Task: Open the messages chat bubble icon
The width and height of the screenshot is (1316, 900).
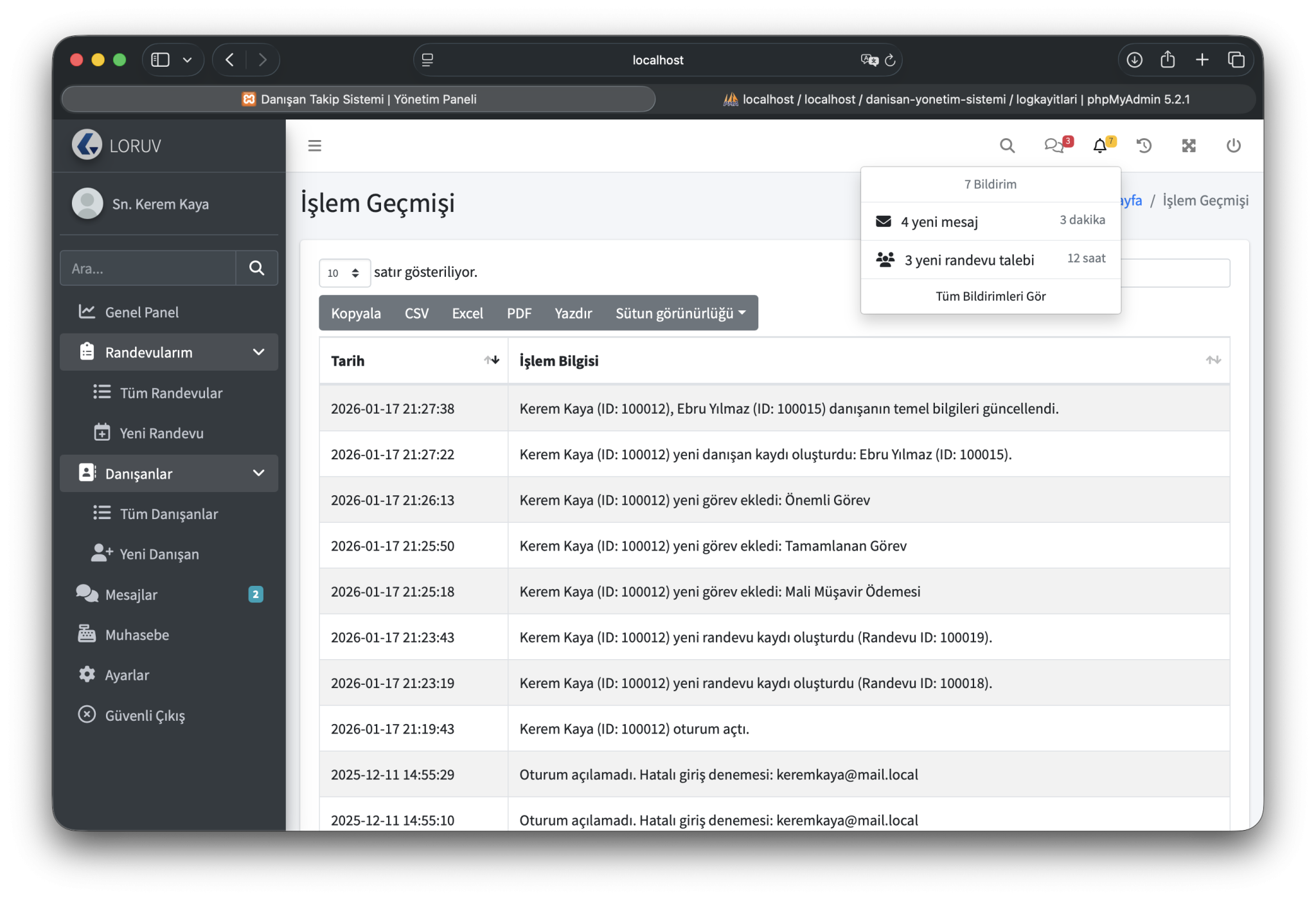Action: [1053, 146]
